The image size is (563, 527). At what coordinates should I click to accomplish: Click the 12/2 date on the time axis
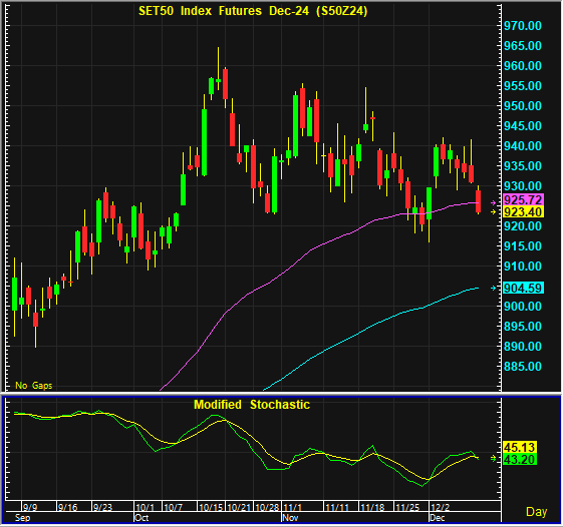point(440,507)
